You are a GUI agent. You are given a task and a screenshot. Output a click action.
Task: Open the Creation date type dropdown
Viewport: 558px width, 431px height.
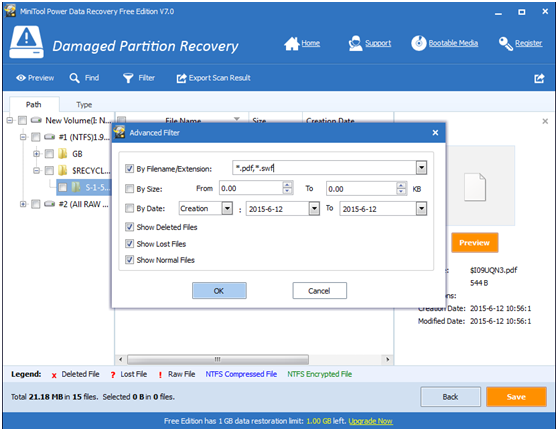[x=227, y=208]
